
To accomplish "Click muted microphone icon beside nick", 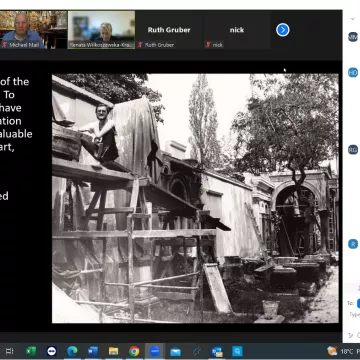I will pos(208,45).
